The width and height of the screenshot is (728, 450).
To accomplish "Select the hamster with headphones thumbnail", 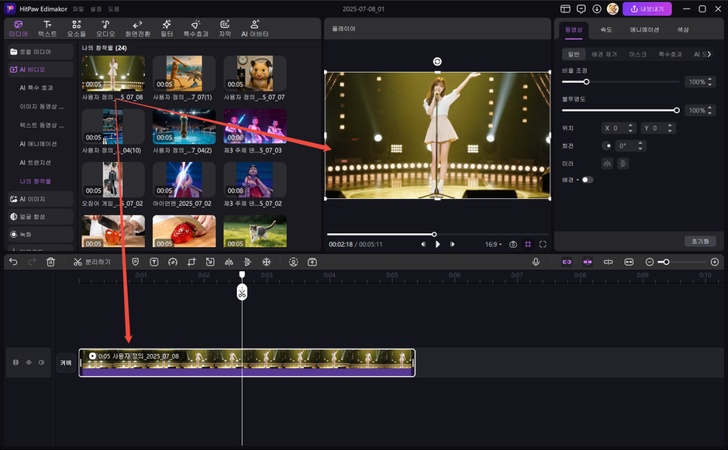I will click(255, 73).
